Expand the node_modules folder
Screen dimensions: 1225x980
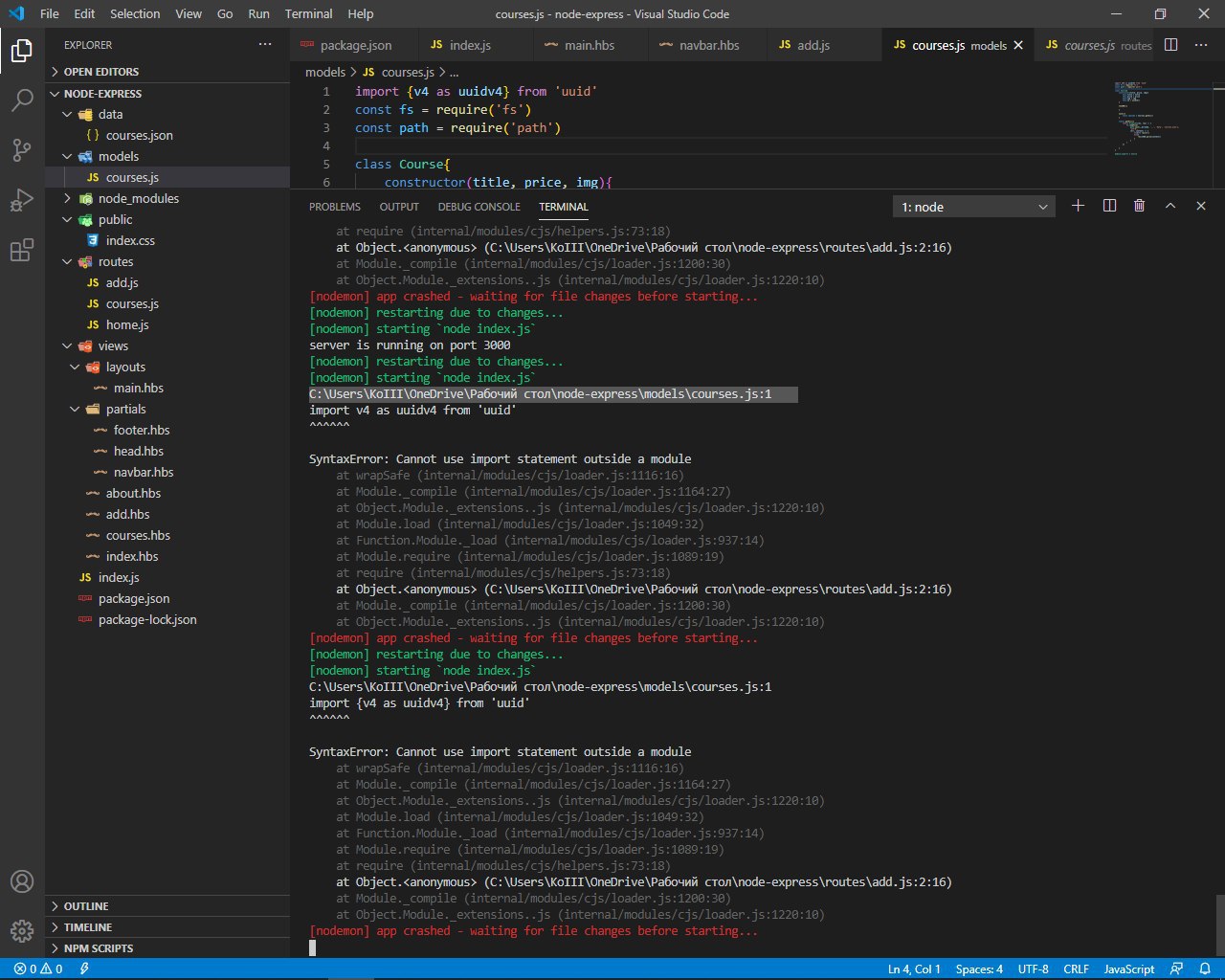167,198
